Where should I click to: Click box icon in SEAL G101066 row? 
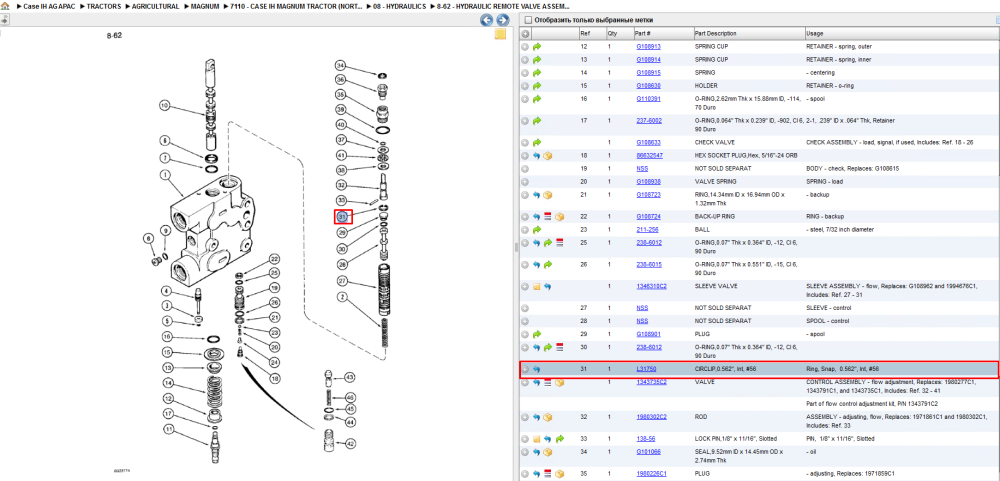(x=548, y=452)
